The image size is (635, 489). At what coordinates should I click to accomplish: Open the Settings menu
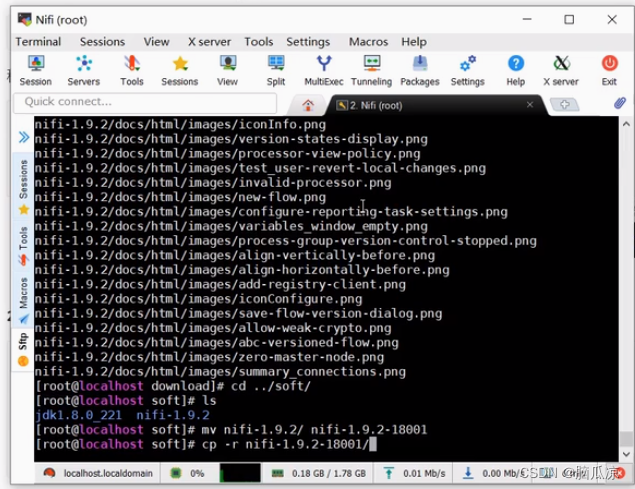click(308, 42)
